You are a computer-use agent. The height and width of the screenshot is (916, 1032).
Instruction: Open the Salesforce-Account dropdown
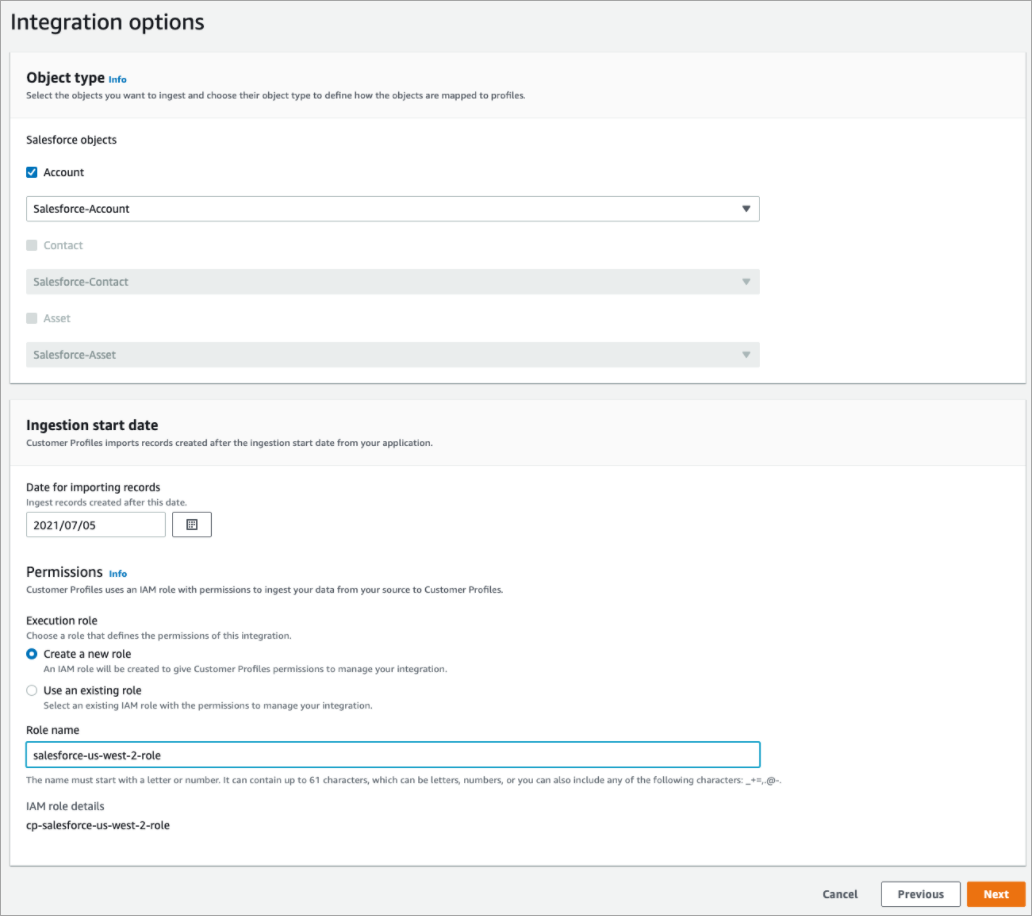(x=390, y=208)
